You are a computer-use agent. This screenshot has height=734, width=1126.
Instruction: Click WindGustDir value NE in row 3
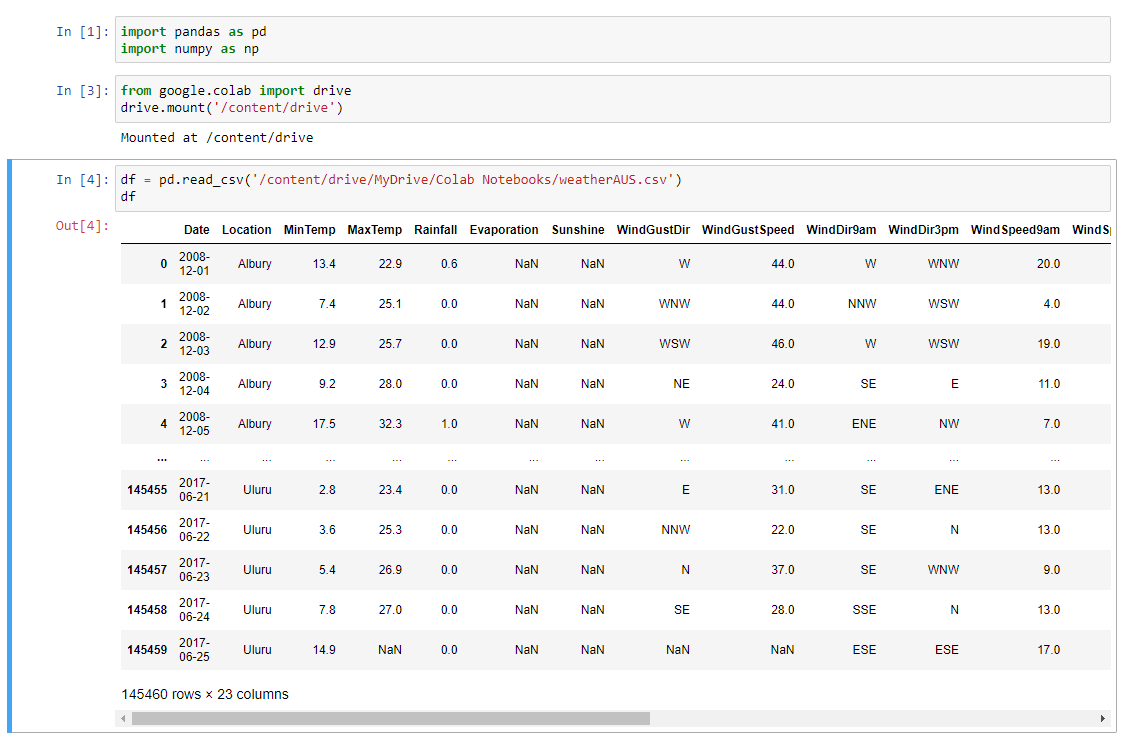pos(681,384)
